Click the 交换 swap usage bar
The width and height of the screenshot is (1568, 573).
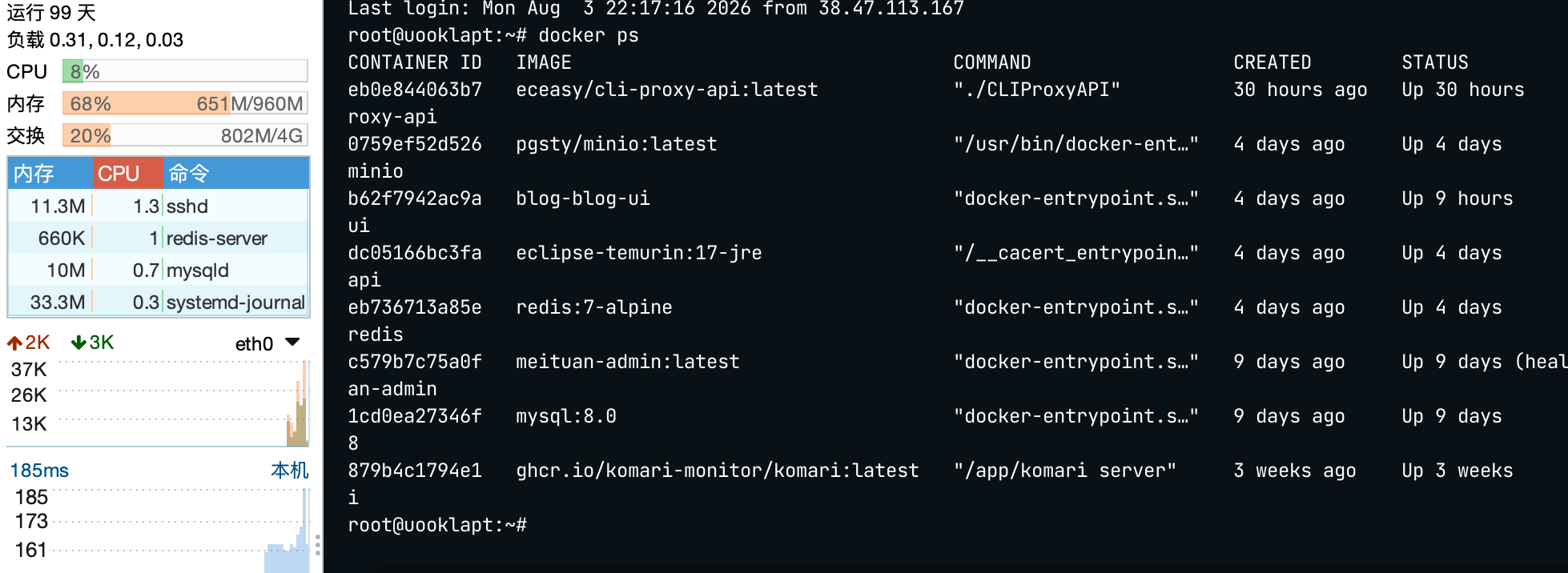pyautogui.click(x=185, y=135)
